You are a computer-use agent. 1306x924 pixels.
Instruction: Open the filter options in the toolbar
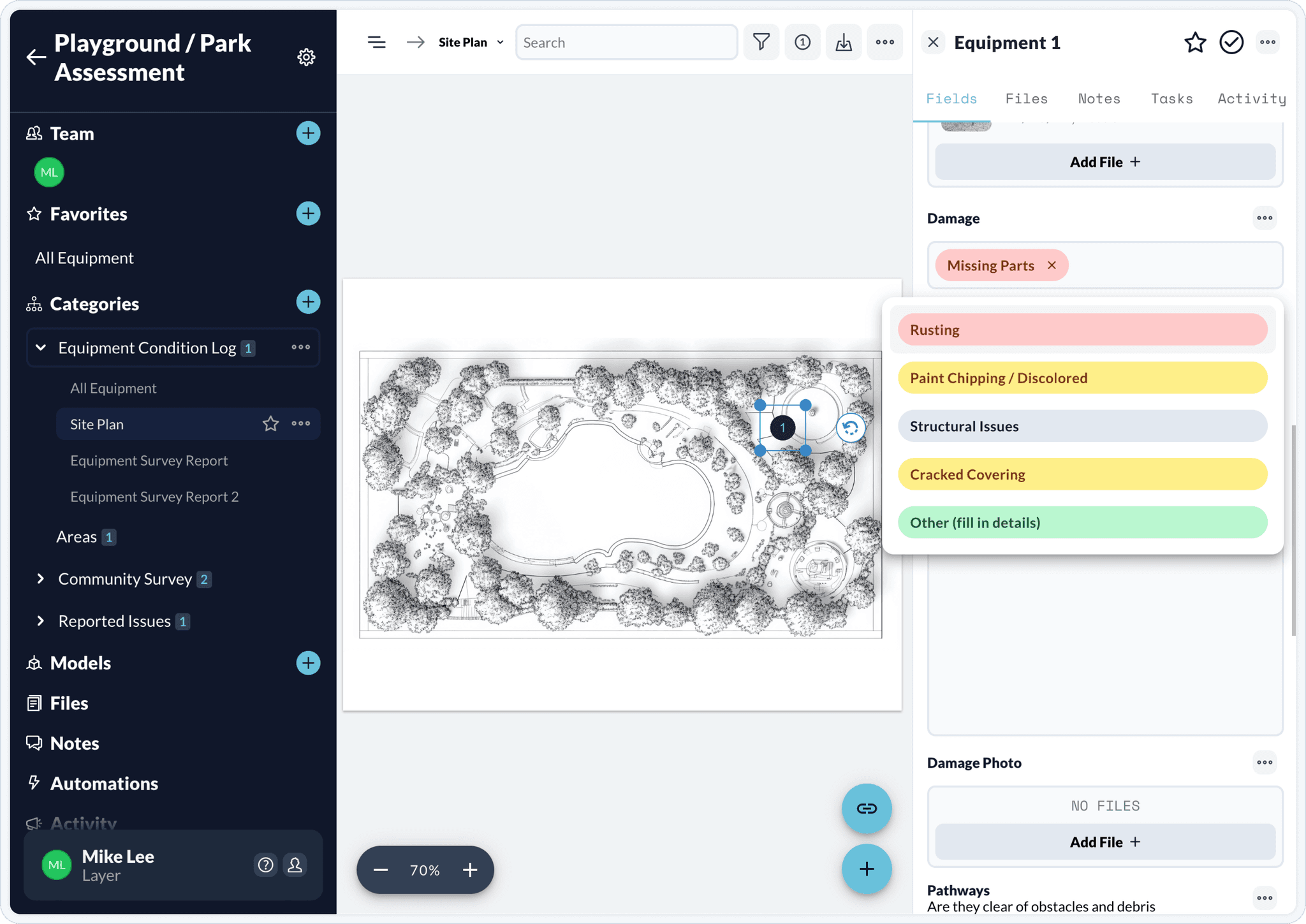pyautogui.click(x=761, y=41)
